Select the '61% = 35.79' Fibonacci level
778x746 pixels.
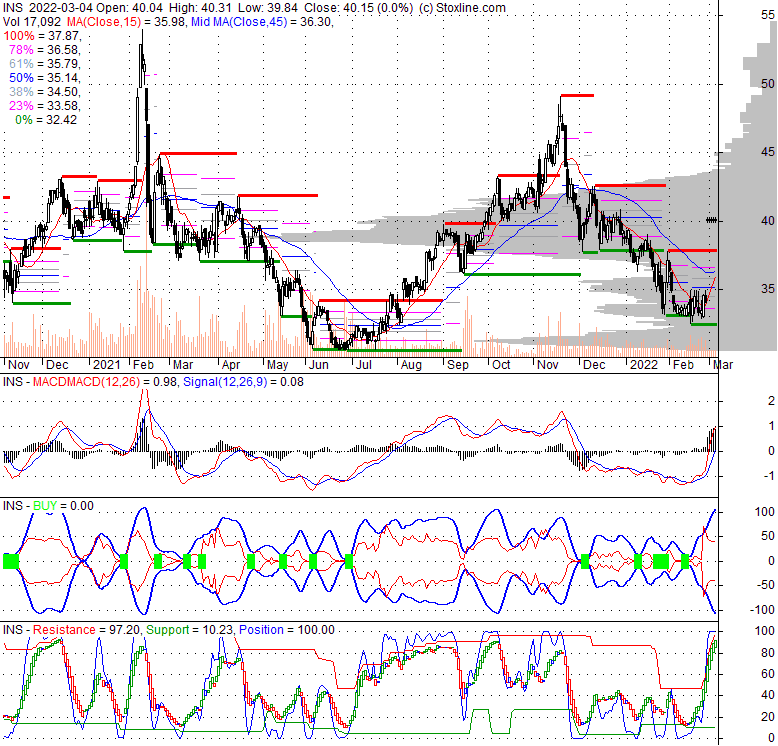[45, 63]
